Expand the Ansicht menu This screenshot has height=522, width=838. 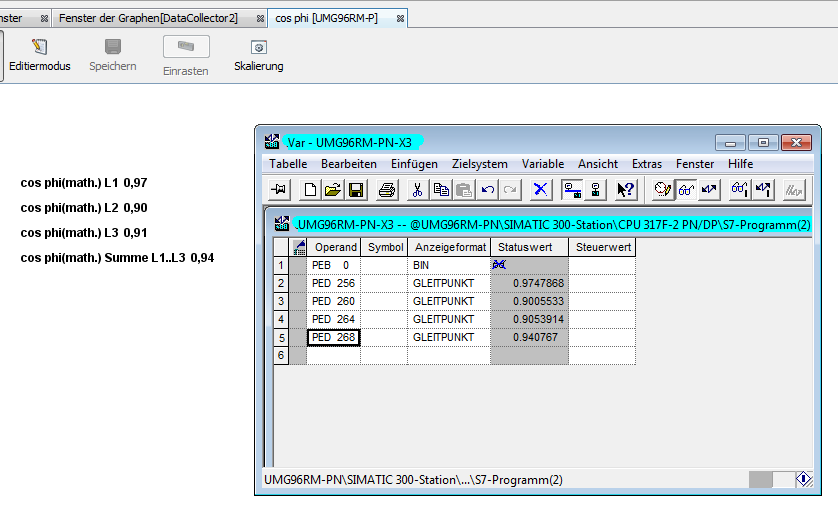tap(597, 163)
